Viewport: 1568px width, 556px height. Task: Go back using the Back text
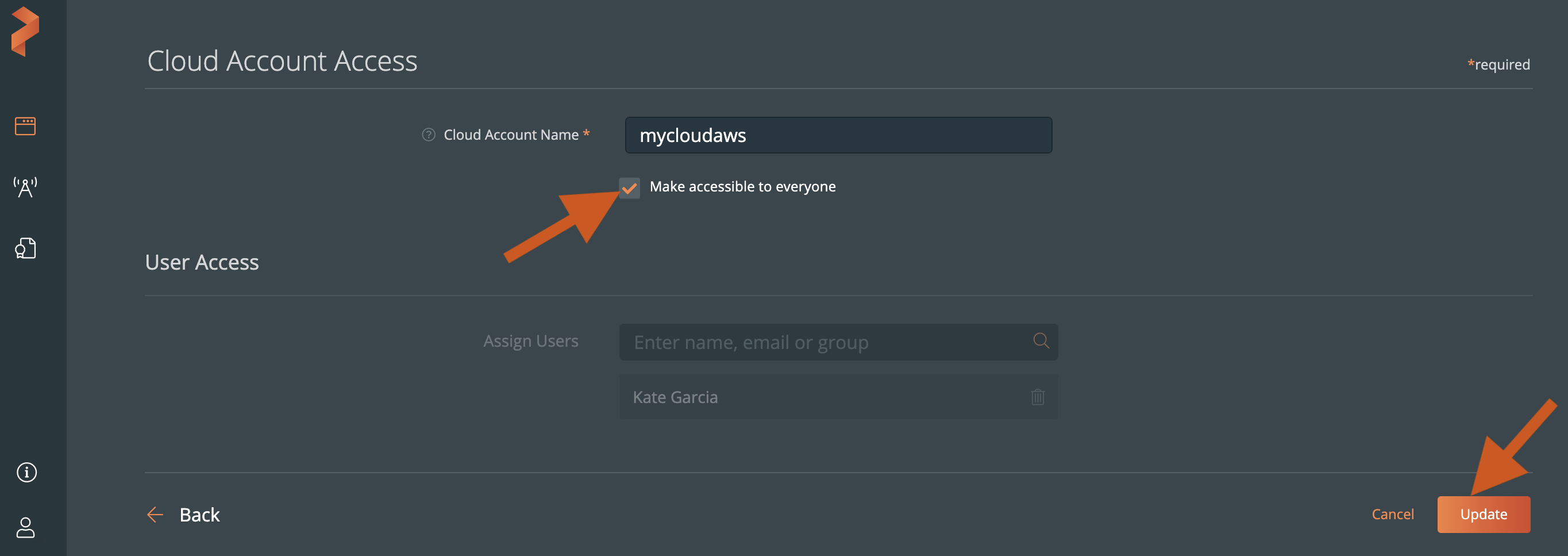pos(199,515)
